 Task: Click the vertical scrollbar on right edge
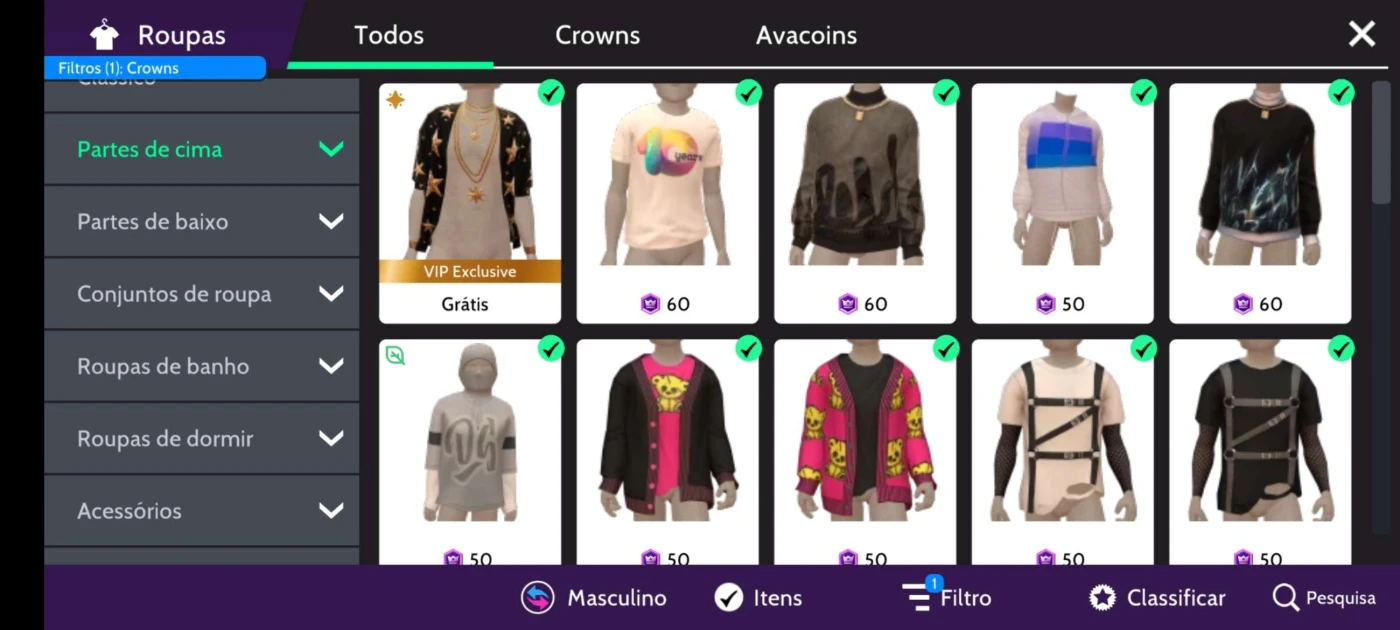pos(1381,142)
